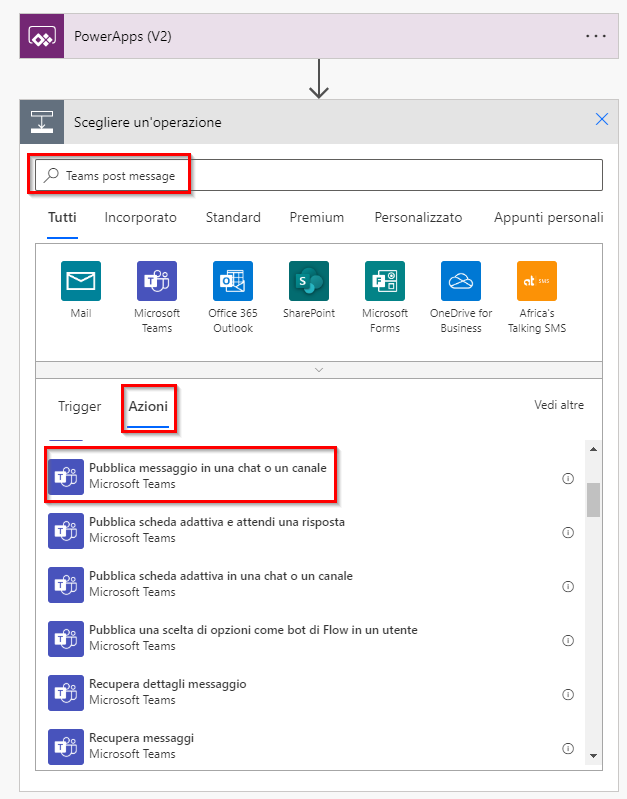Image resolution: width=627 pixels, height=799 pixels.
Task: Click the Vedi altre link
Action: [x=559, y=405]
